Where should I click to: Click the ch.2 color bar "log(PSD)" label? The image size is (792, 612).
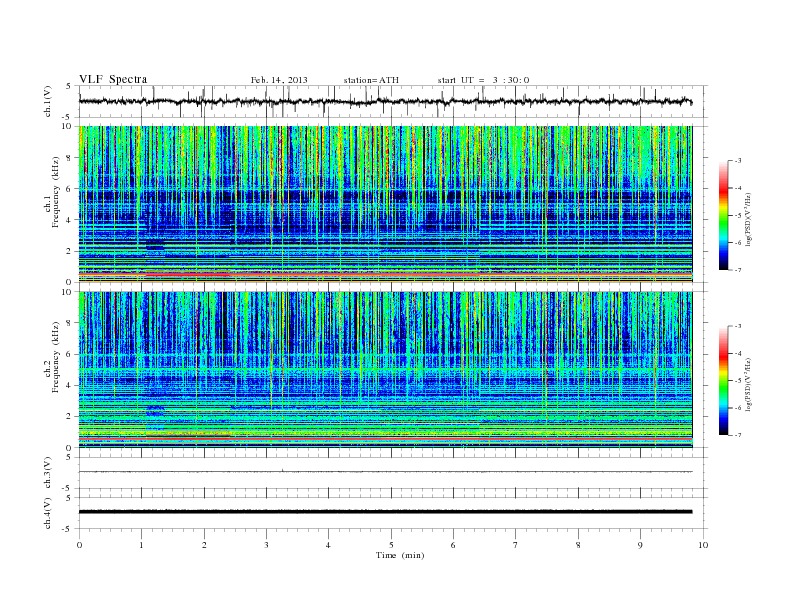[x=749, y=384]
